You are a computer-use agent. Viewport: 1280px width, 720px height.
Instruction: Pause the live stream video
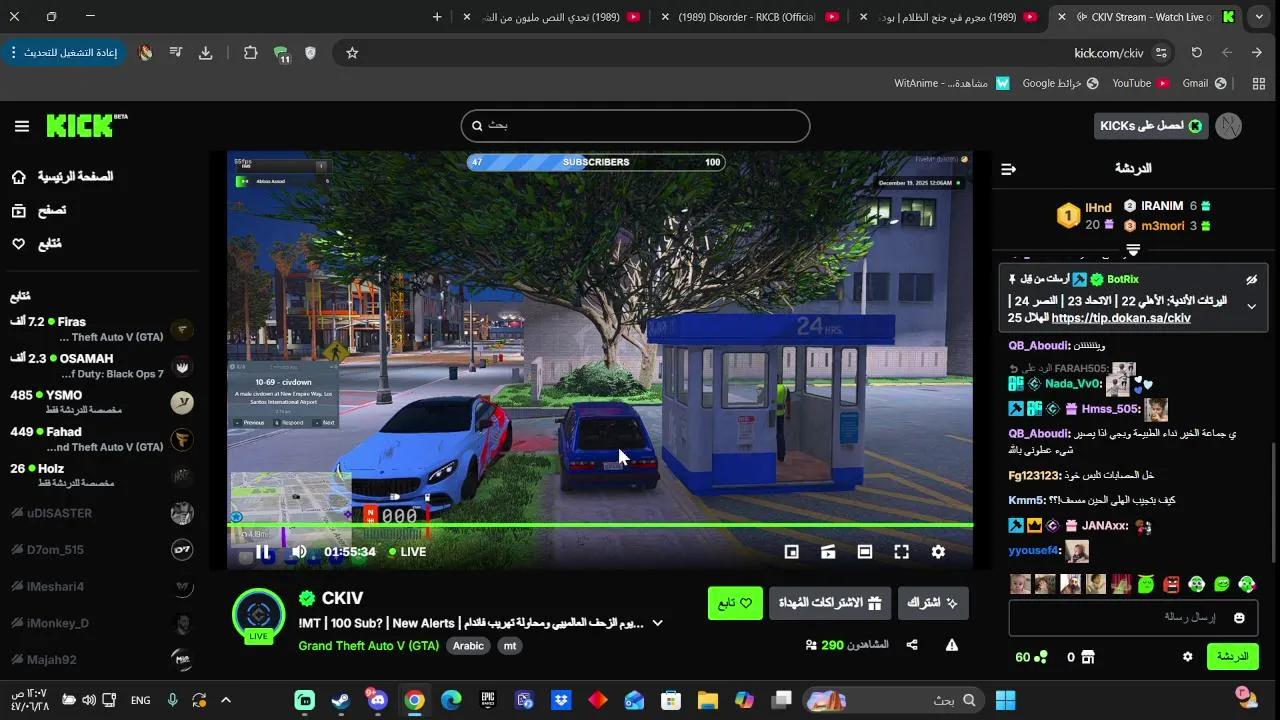pyautogui.click(x=262, y=552)
